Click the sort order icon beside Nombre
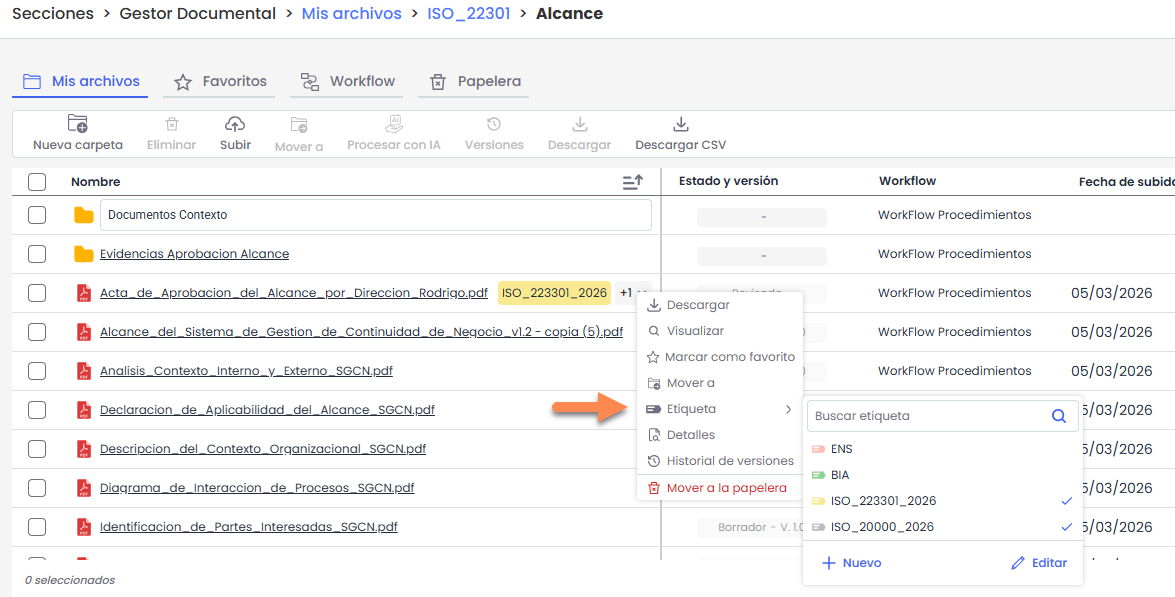The height and width of the screenshot is (597, 1175). click(x=632, y=182)
